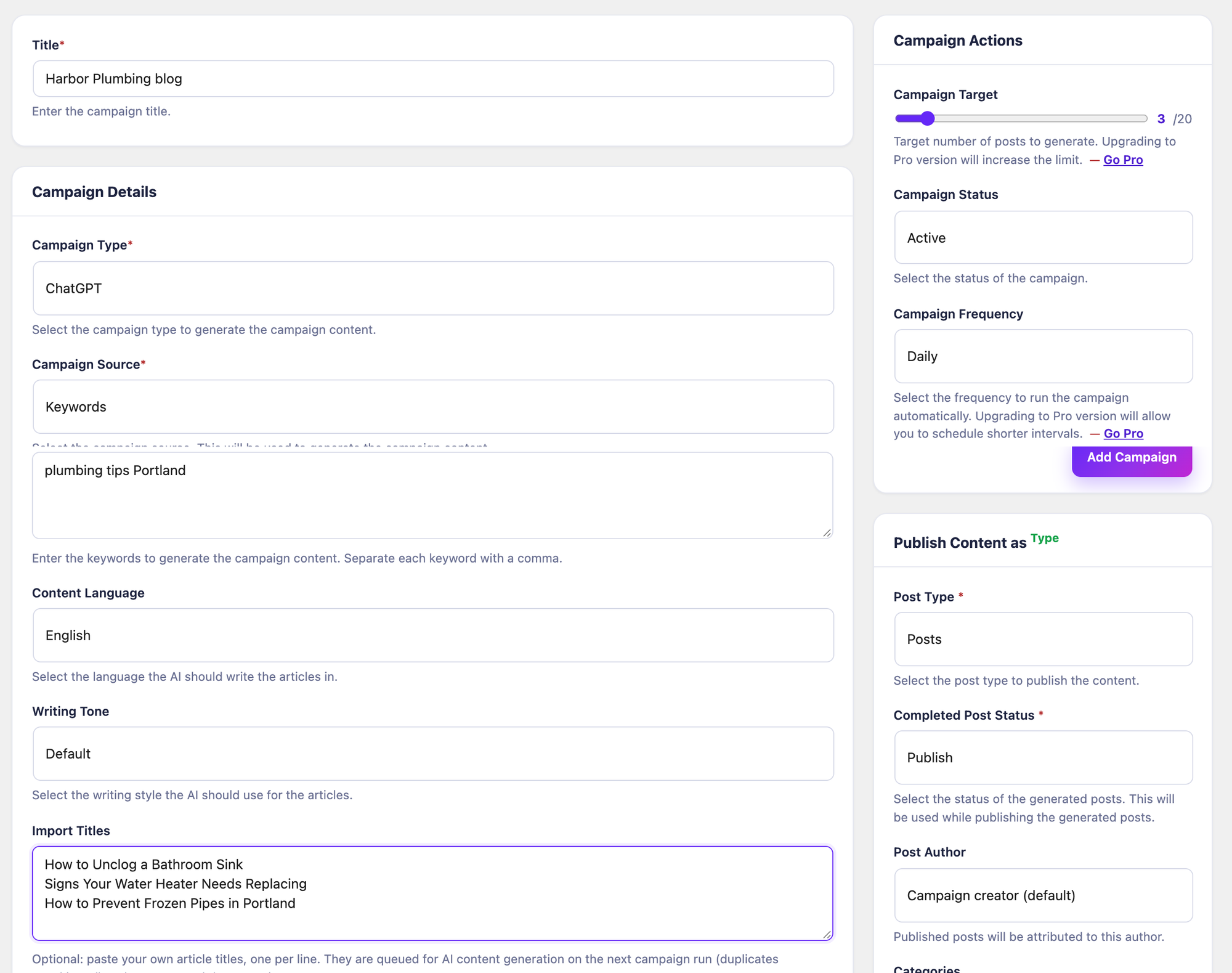
Task: Open the Completed Post Status dropdown showing Publish
Action: (x=1044, y=757)
